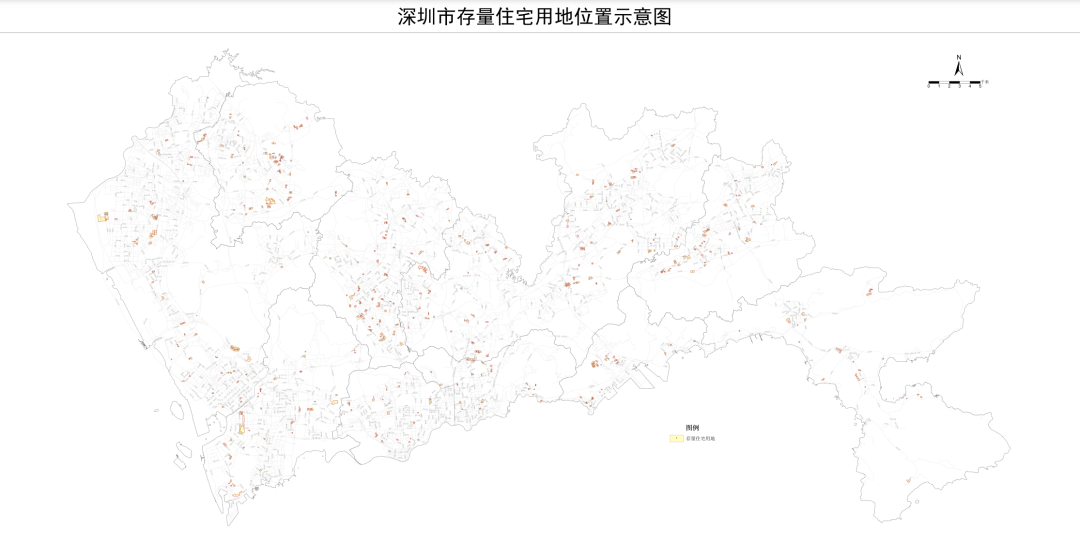Image resolution: width=1080 pixels, height=542 pixels.
Task: Click the letter N above the north arrow
Action: coord(959,57)
